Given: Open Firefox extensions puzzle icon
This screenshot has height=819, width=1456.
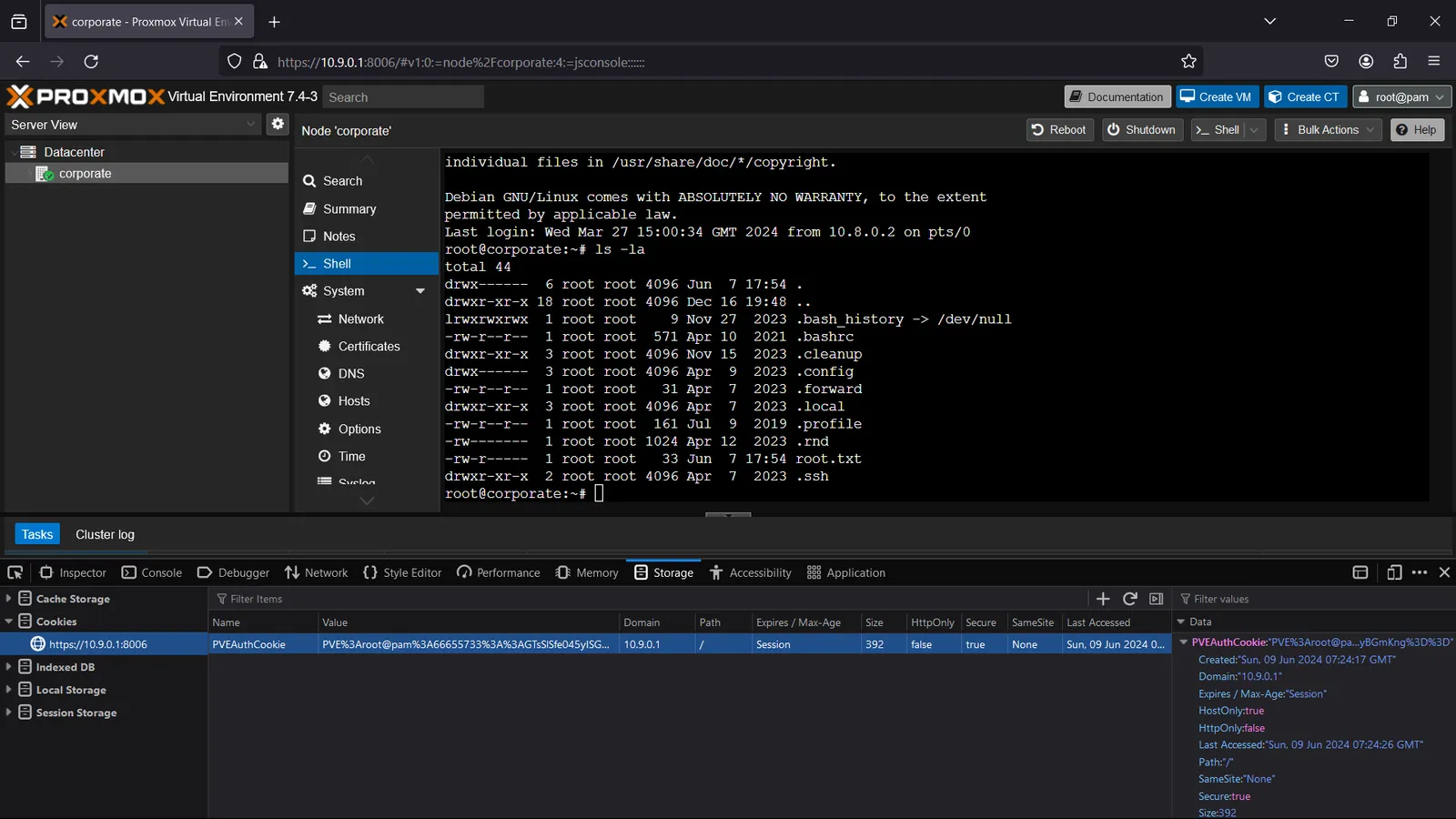Looking at the screenshot, I should [1400, 61].
